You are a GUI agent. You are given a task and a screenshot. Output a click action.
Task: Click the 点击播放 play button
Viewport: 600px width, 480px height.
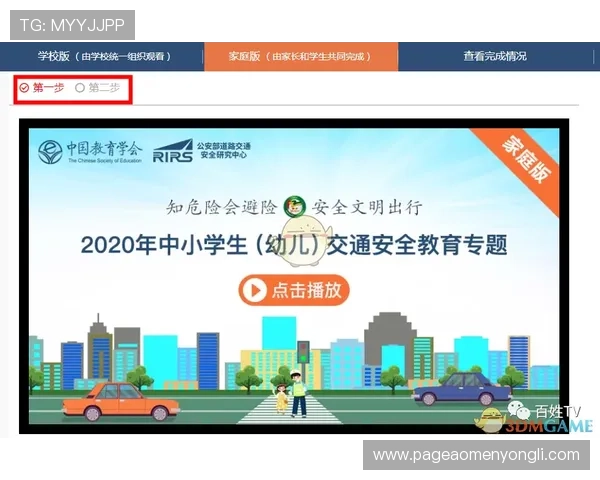[x=294, y=290]
